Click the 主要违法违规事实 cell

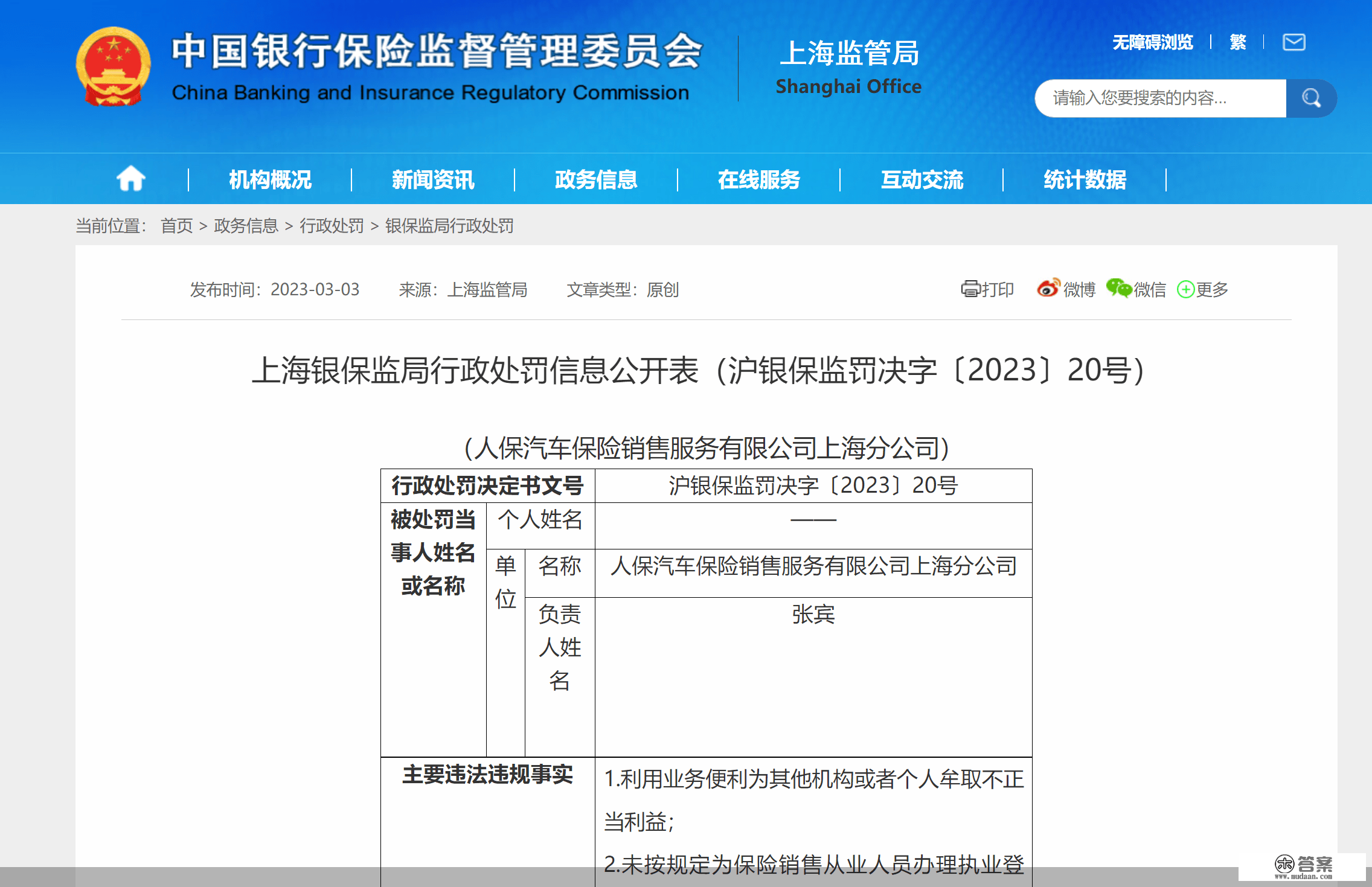(487, 822)
